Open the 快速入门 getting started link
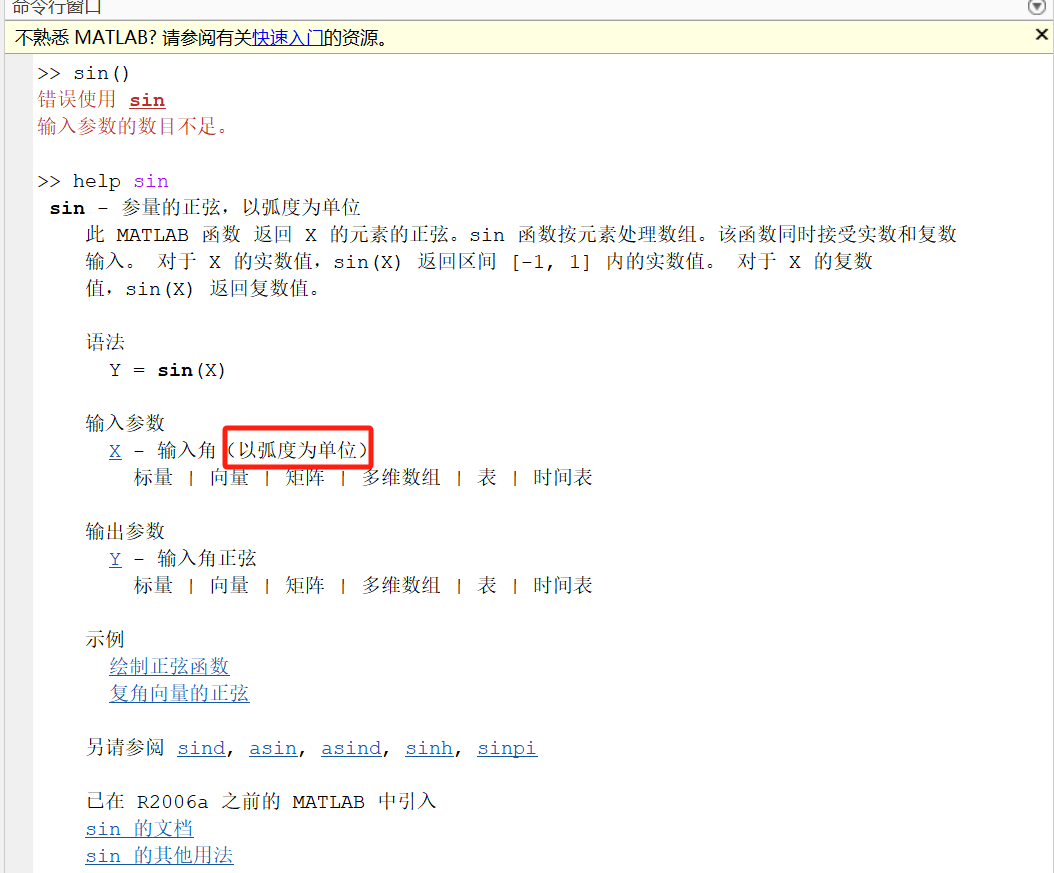 click(x=287, y=38)
